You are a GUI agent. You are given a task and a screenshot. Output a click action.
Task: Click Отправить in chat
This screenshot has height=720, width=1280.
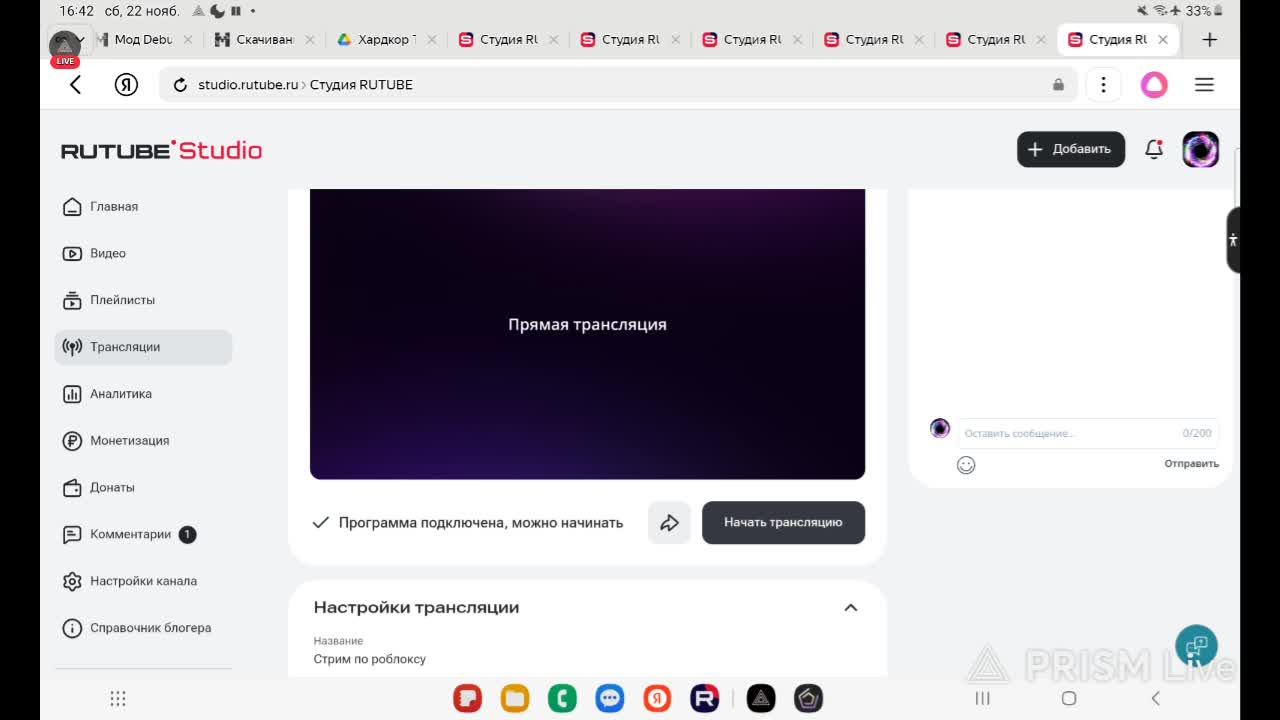click(1191, 464)
